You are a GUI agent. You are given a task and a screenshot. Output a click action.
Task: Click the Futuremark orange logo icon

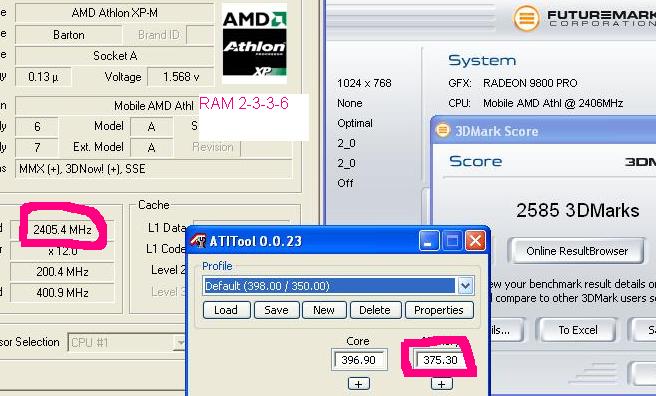(x=526, y=18)
